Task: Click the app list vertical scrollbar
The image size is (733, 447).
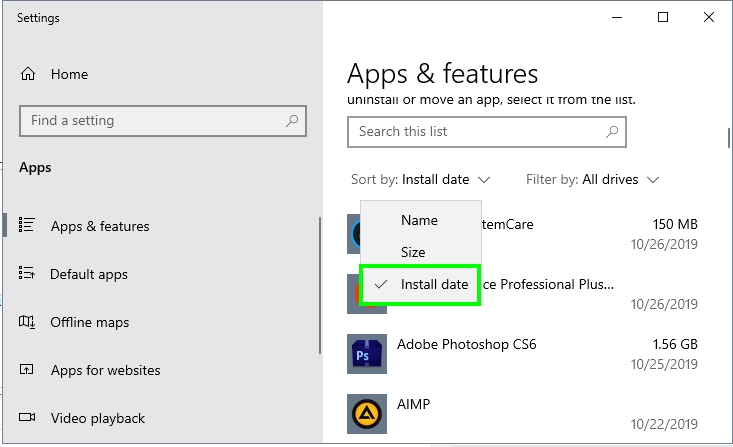Action: click(x=728, y=137)
